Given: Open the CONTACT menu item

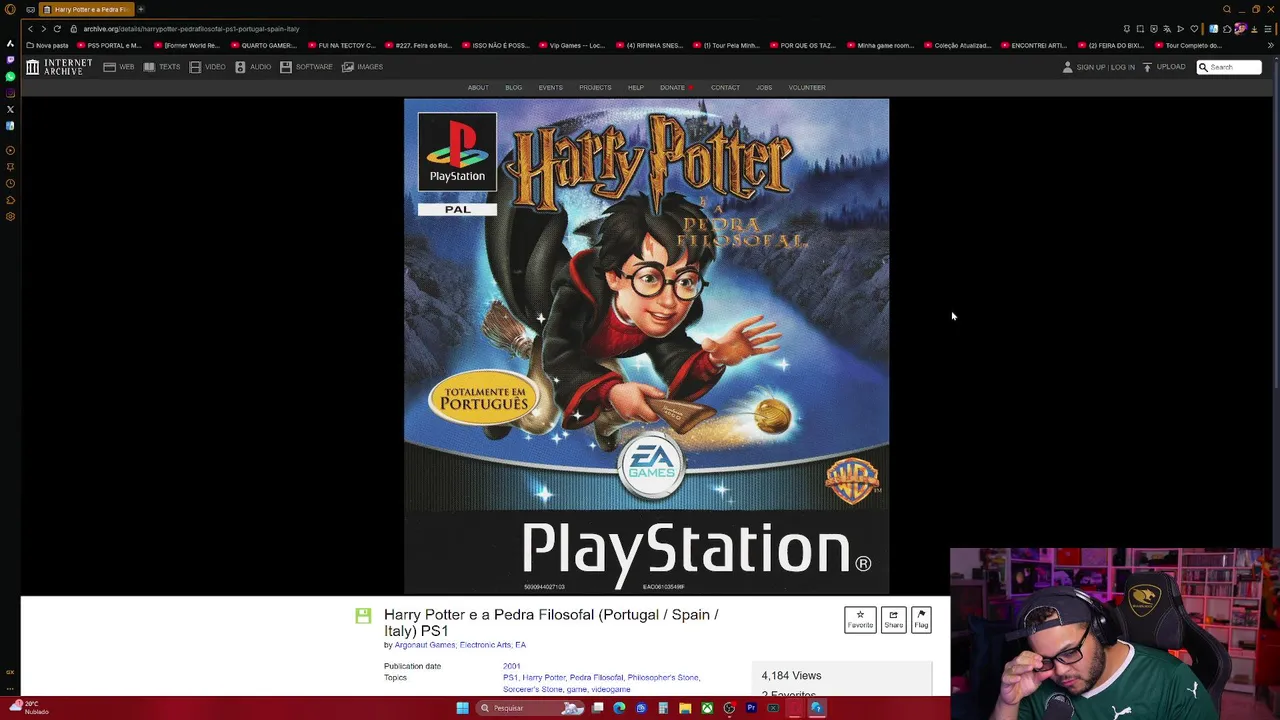Looking at the screenshot, I should (725, 88).
